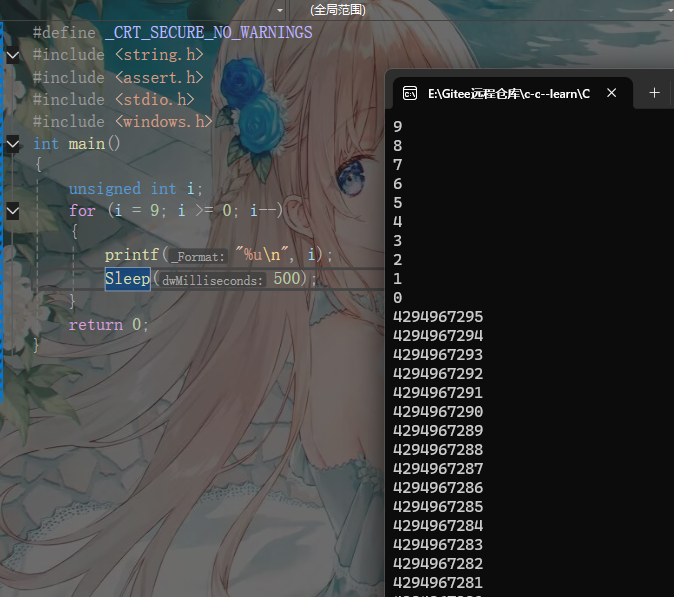Image resolution: width=674 pixels, height=597 pixels.
Task: Click console output line 4294967281
Action: pyautogui.click(x=438, y=583)
